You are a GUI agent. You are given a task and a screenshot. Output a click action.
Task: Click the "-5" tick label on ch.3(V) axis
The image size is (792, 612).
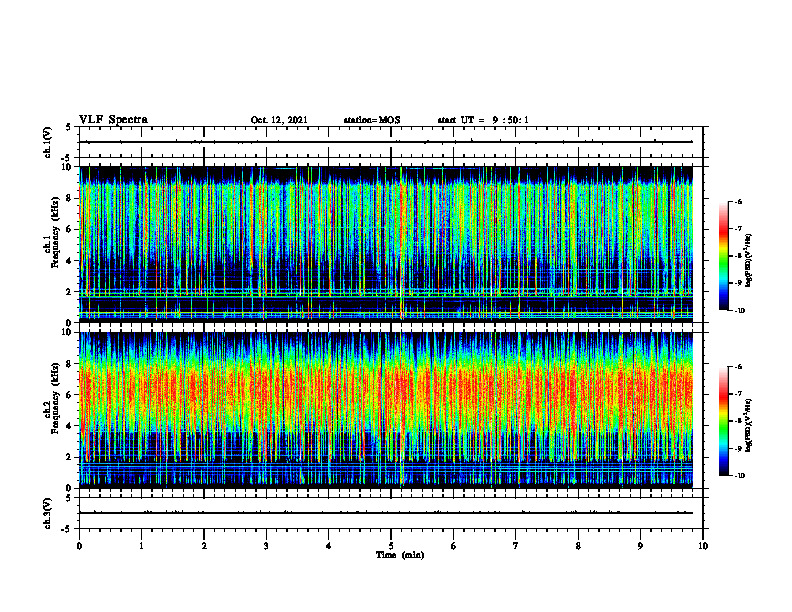pos(67,529)
